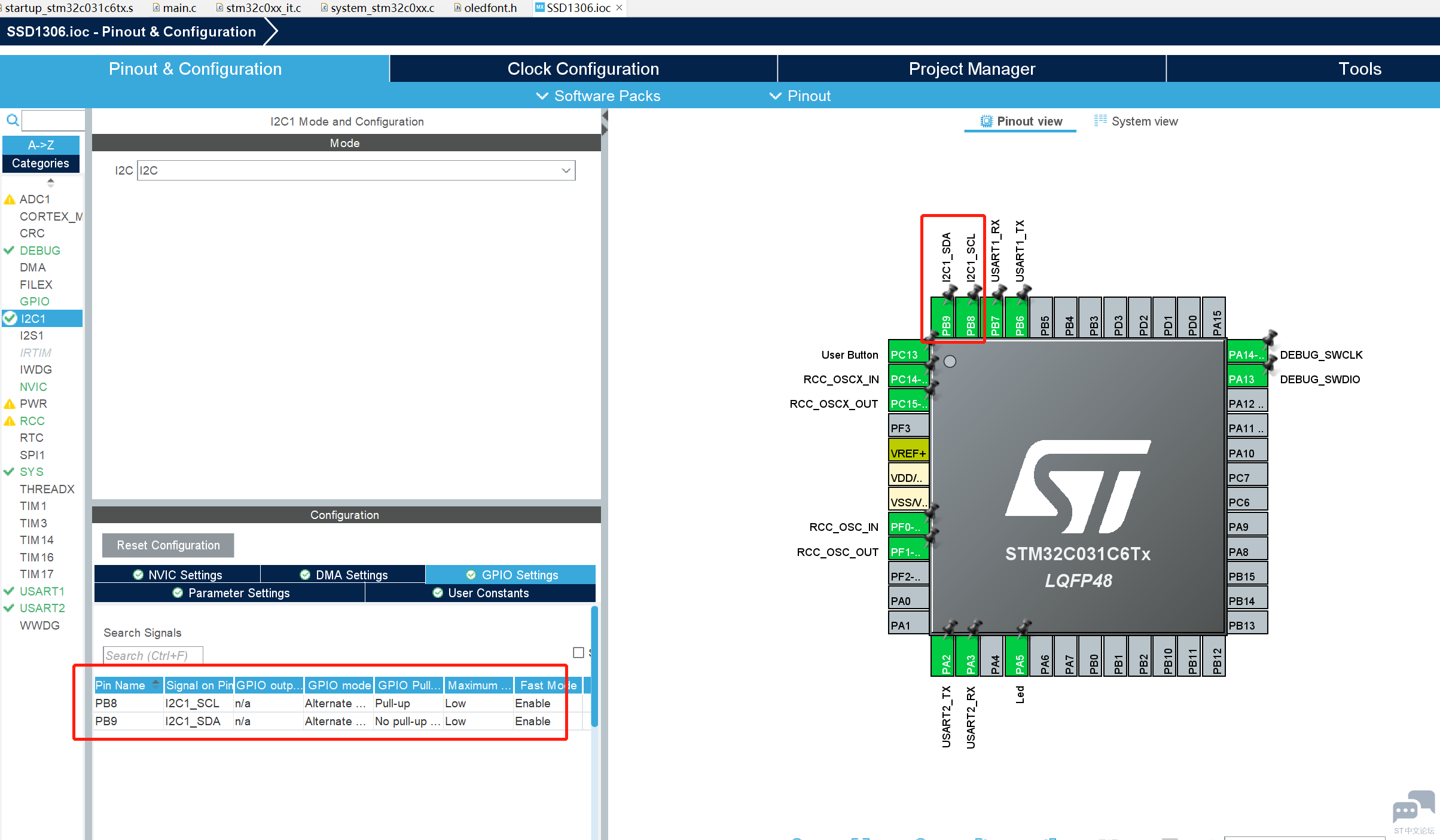Select RTC in the peripheral list
This screenshot has width=1440, height=840.
(32, 438)
